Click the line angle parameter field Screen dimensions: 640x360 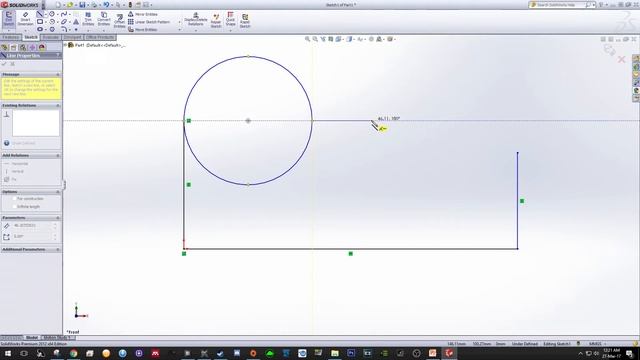pos(32,237)
